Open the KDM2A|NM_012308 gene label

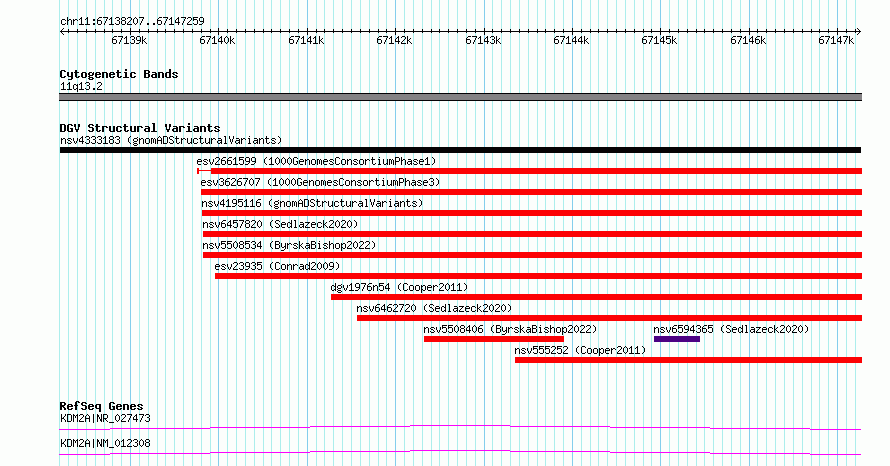[x=106, y=444]
